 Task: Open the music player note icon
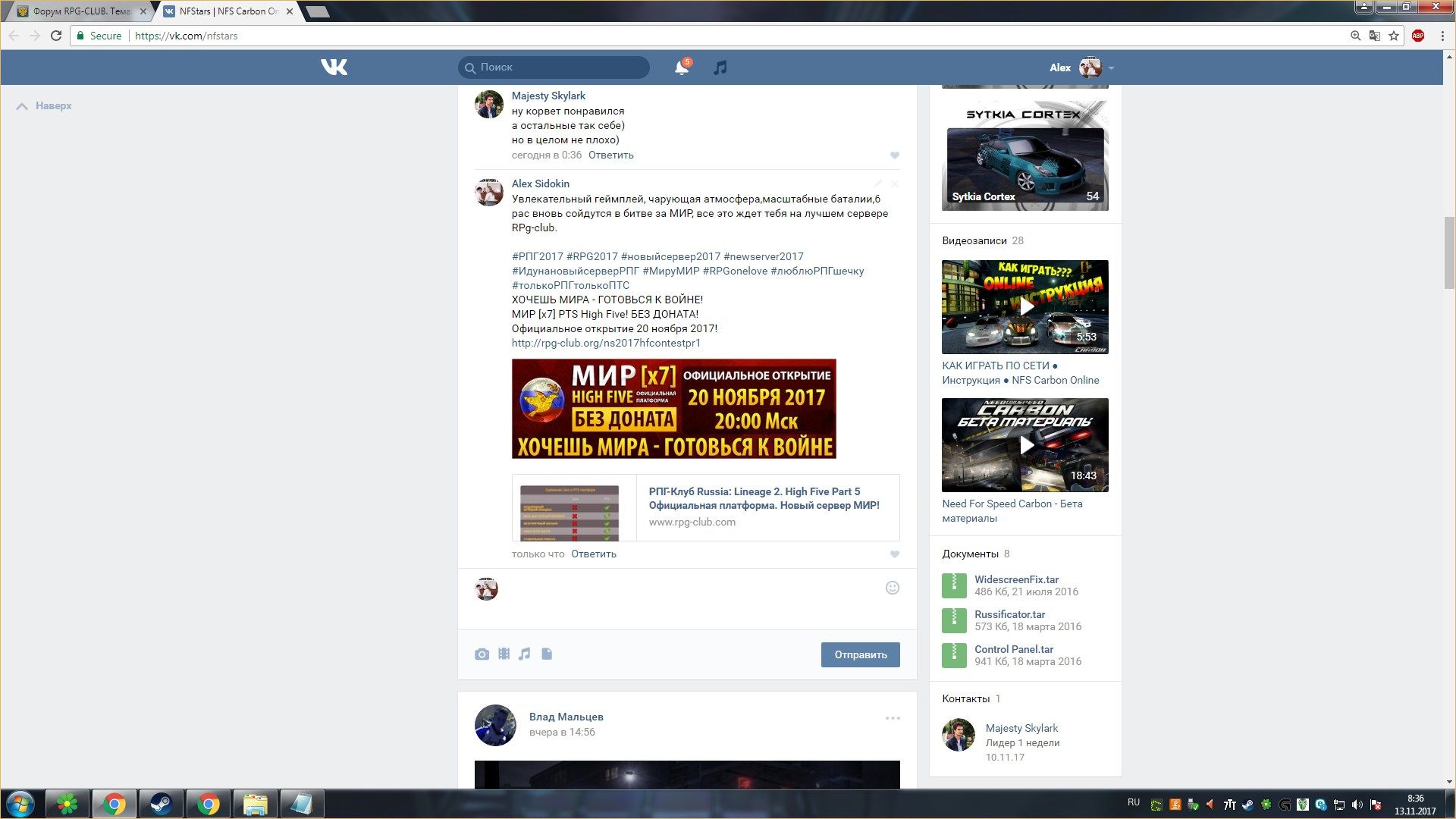[720, 67]
